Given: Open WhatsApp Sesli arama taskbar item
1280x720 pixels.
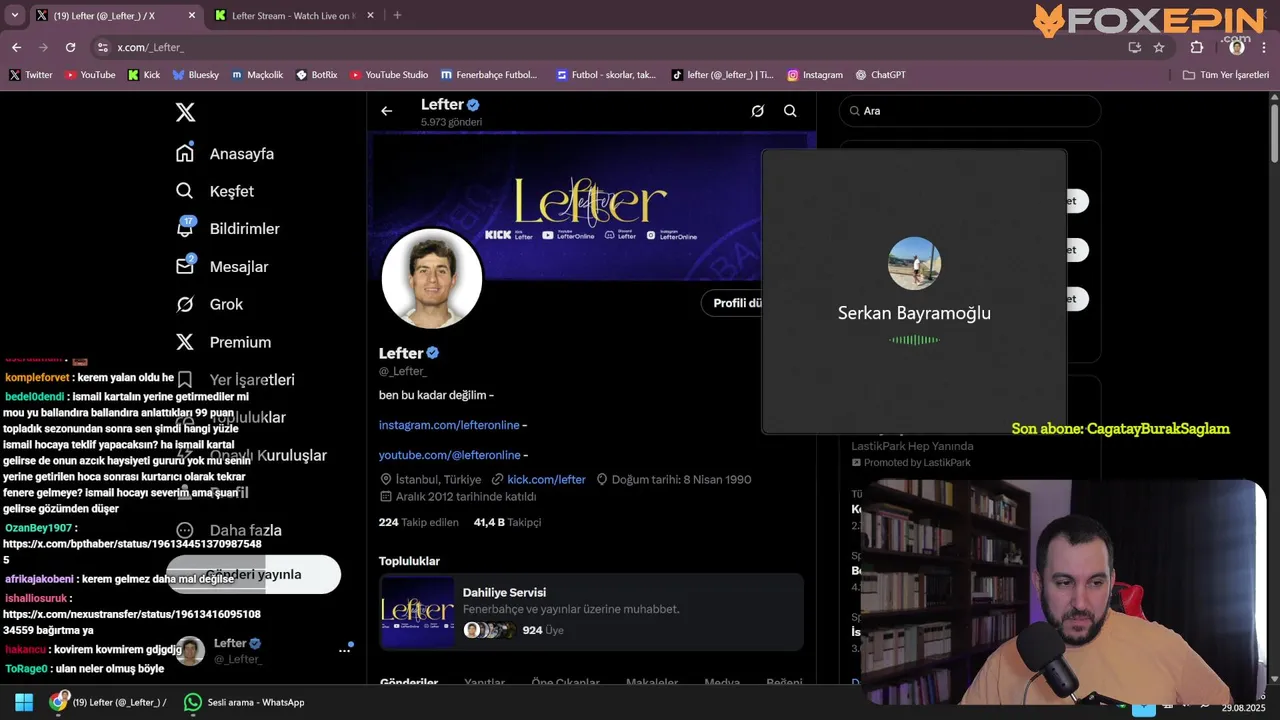Looking at the screenshot, I should point(245,702).
